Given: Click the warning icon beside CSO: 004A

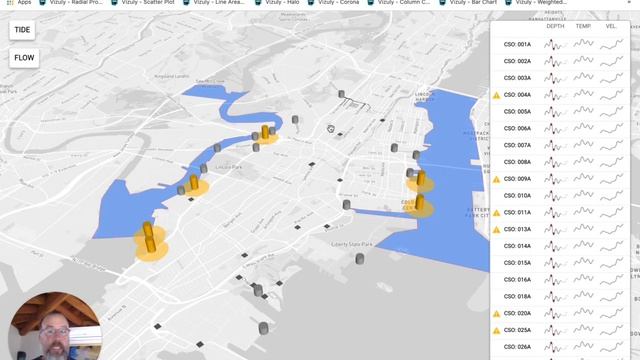Looking at the screenshot, I should coord(496,95).
